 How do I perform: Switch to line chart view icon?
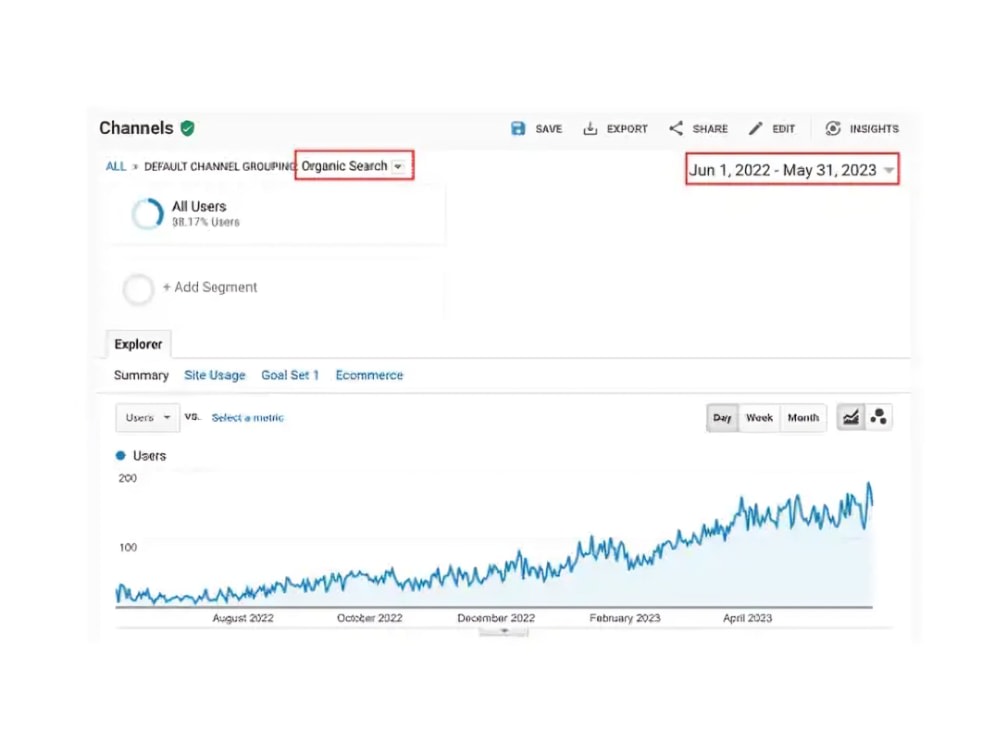click(x=851, y=418)
